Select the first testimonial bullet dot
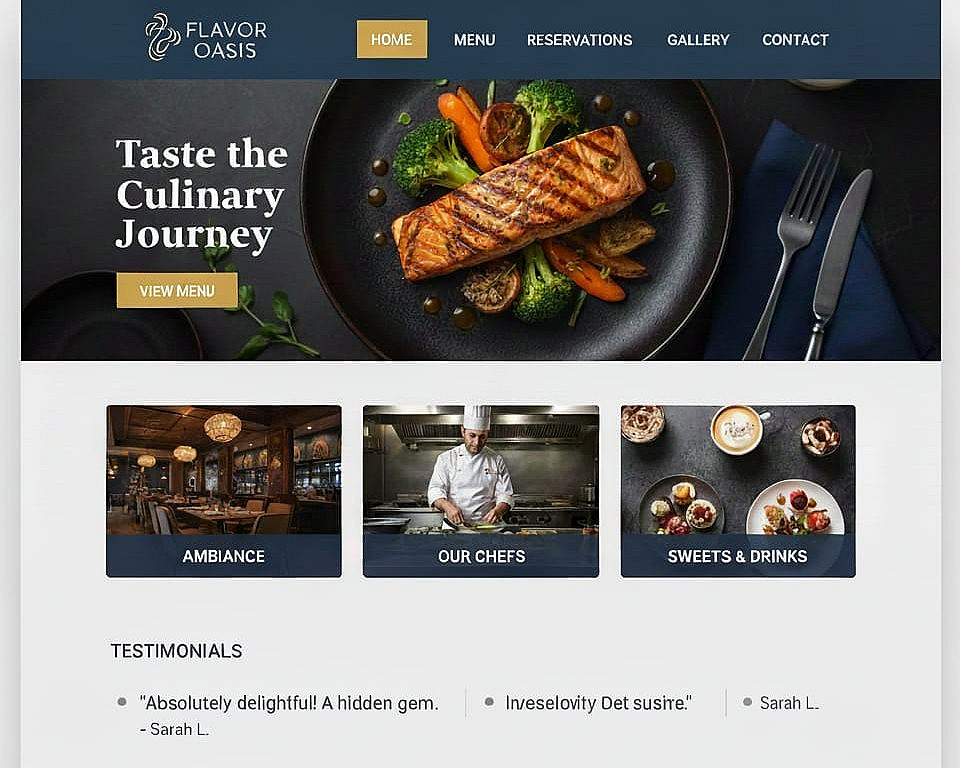This screenshot has width=960, height=768. pyautogui.click(x=122, y=702)
